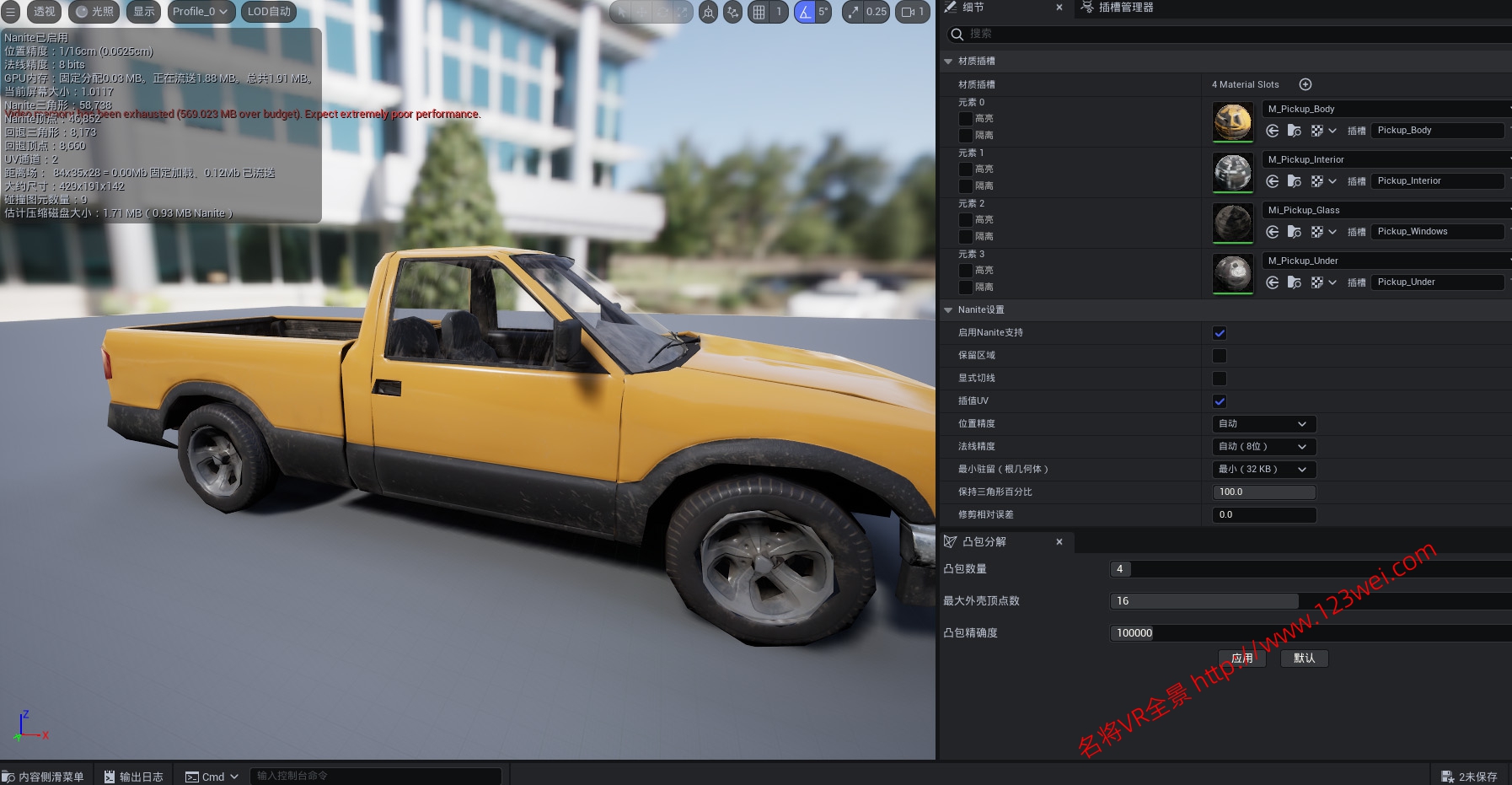Open the 最小驻留 dropdown set to 32 KB
This screenshot has height=785, width=1512.
coord(1263,470)
